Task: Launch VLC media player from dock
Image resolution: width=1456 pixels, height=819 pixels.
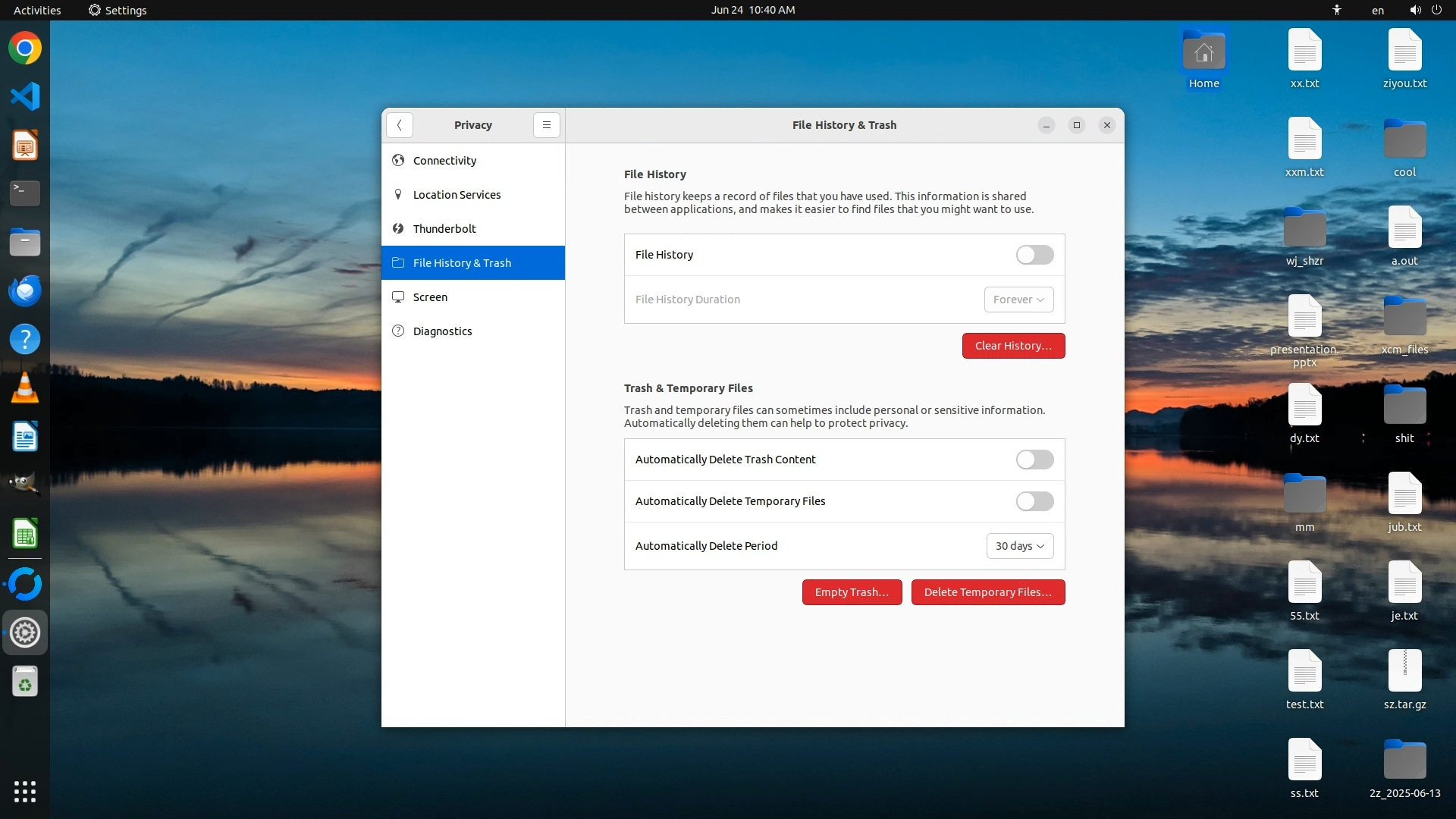Action: [25, 388]
